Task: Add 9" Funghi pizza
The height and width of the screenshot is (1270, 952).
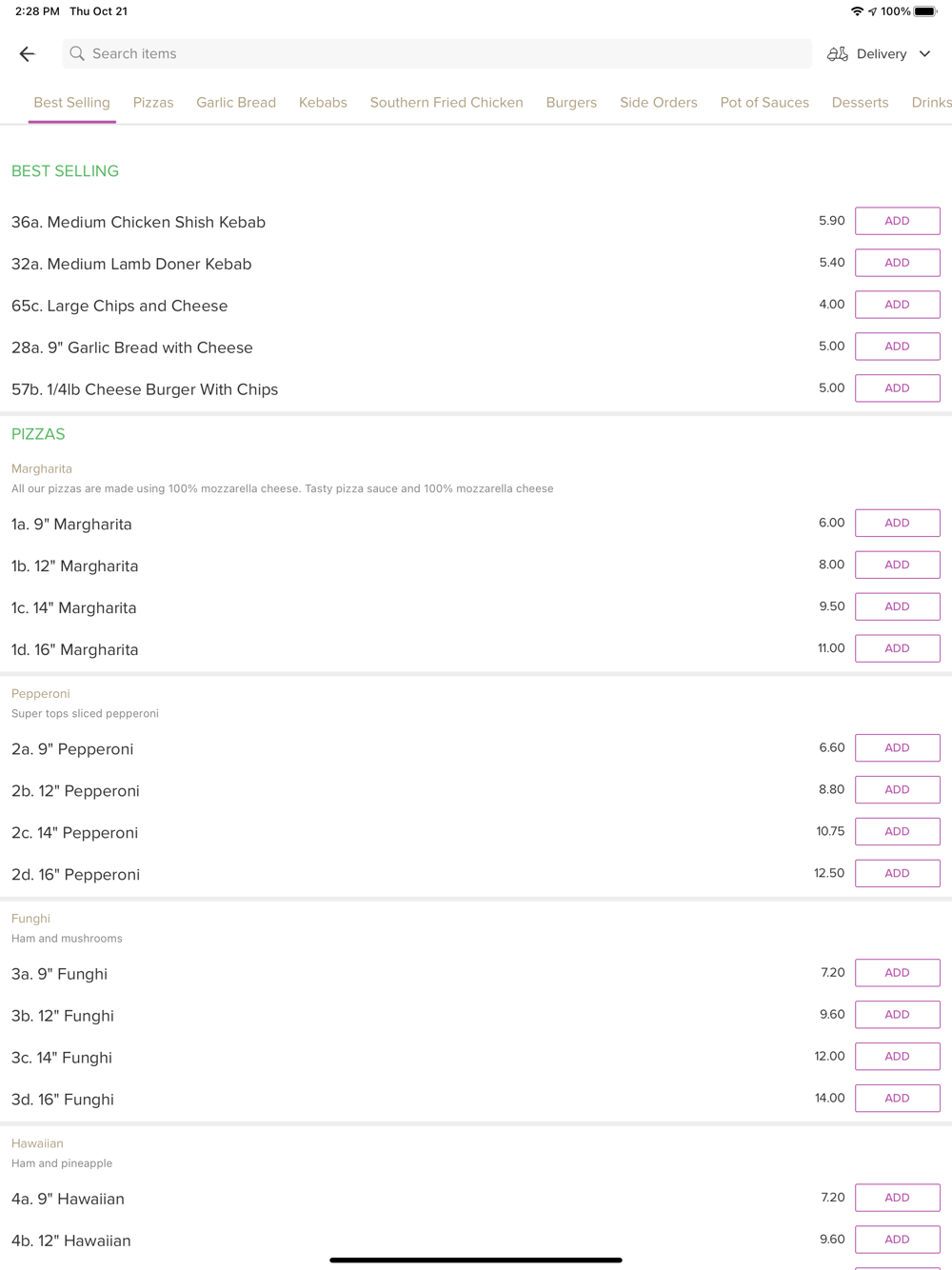Action: (x=897, y=972)
